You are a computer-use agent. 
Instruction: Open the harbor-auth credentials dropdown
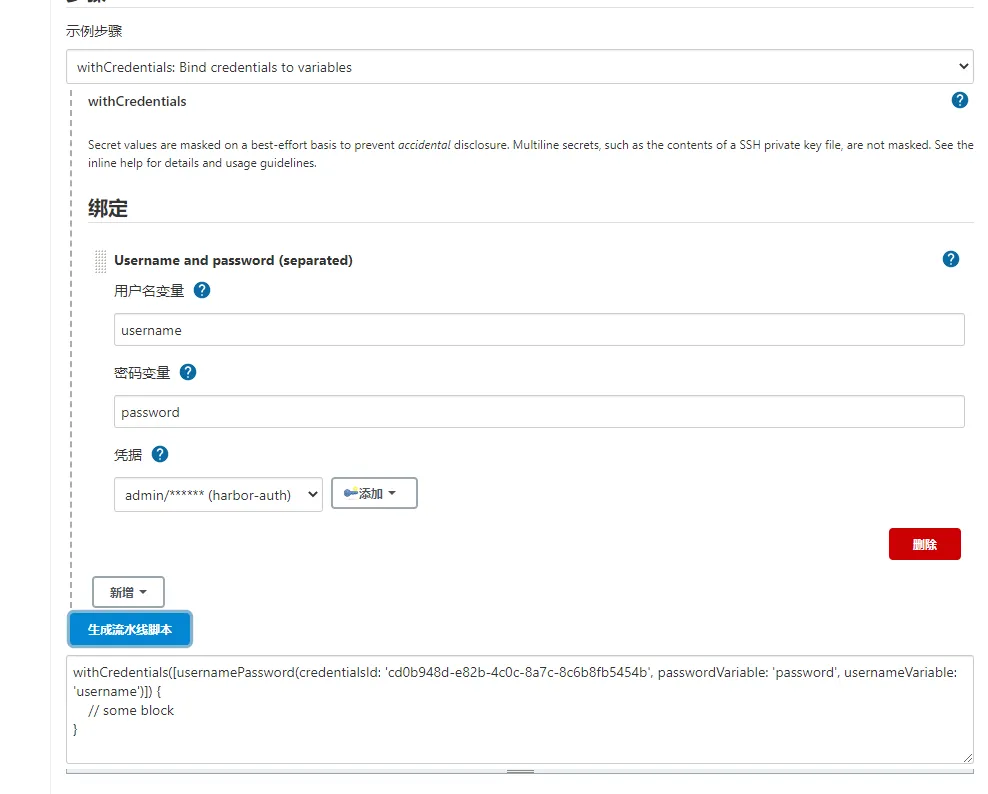218,494
